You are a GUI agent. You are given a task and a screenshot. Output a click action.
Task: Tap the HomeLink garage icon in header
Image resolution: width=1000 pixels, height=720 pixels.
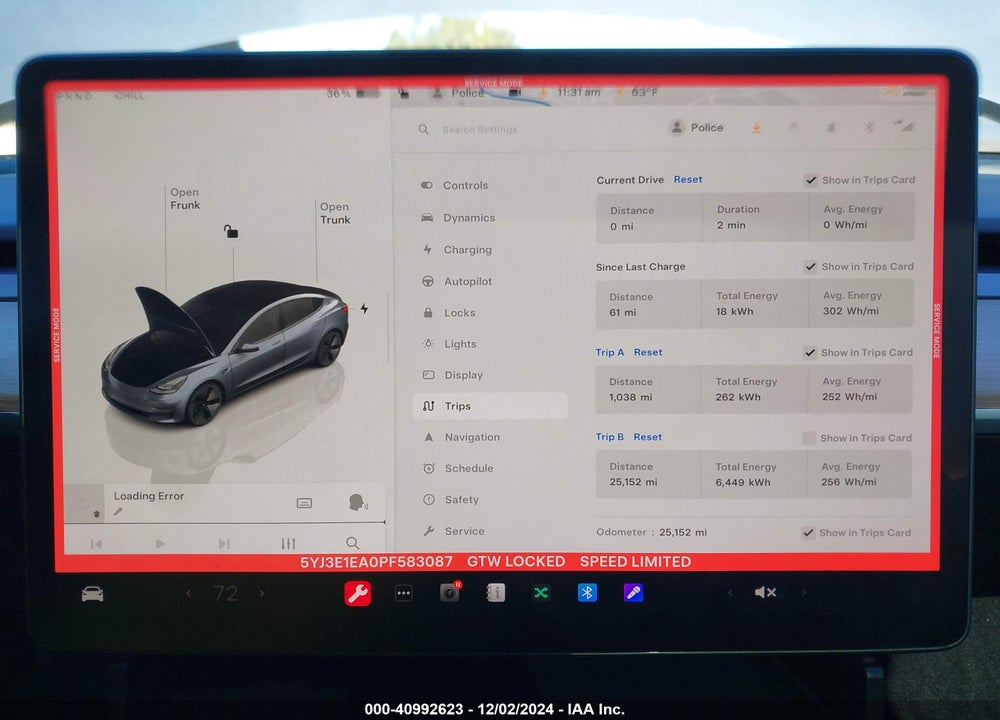coord(794,128)
